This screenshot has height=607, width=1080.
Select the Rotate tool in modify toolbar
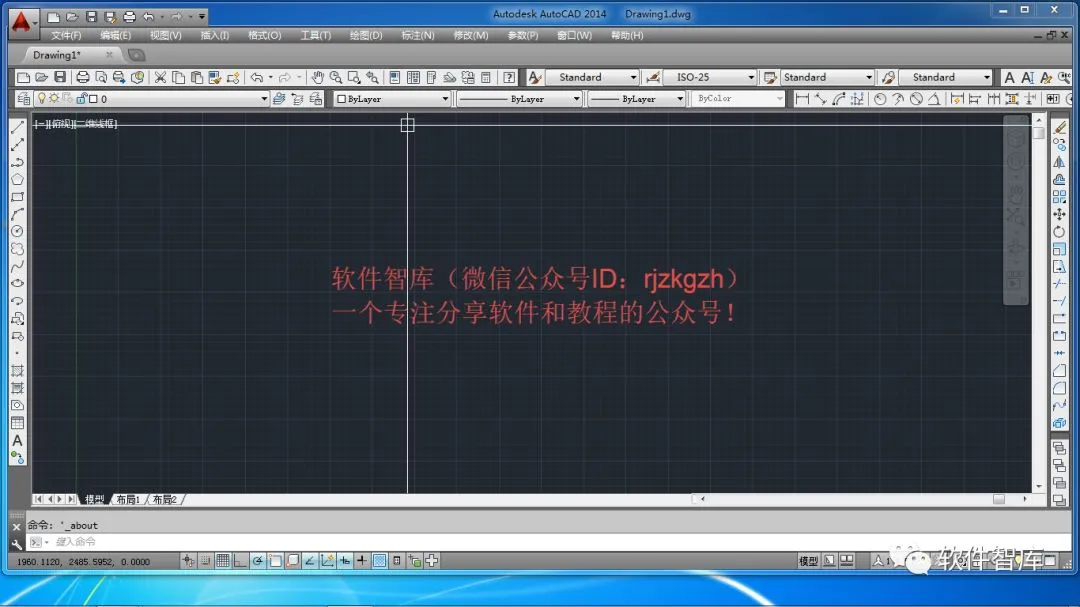pos(1059,232)
